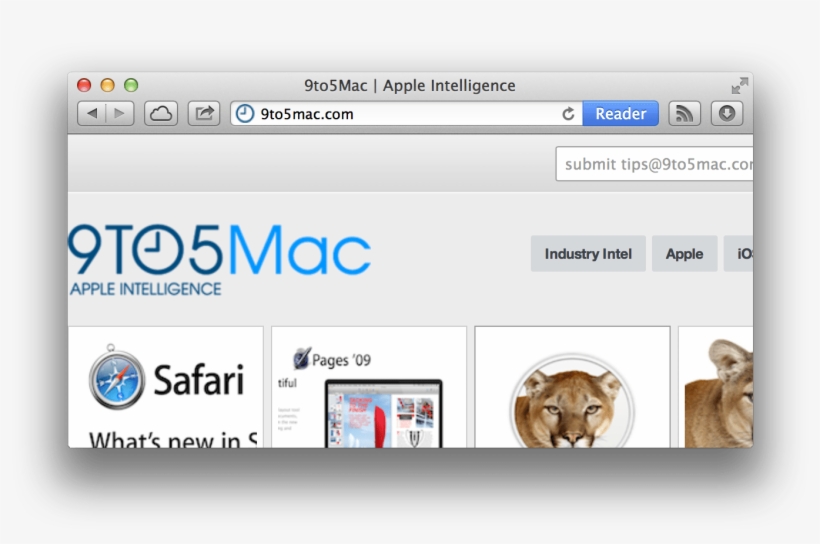Screen dimensions: 820x544
Task: Open the iOS navigation tab
Action: (739, 254)
